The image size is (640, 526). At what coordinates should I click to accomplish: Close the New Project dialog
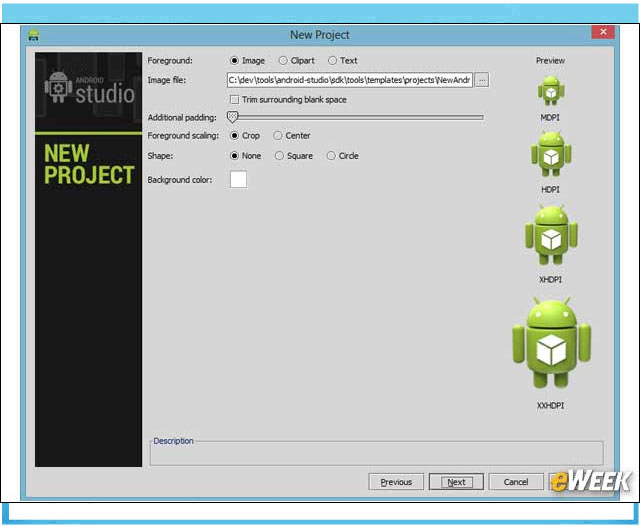point(603,32)
